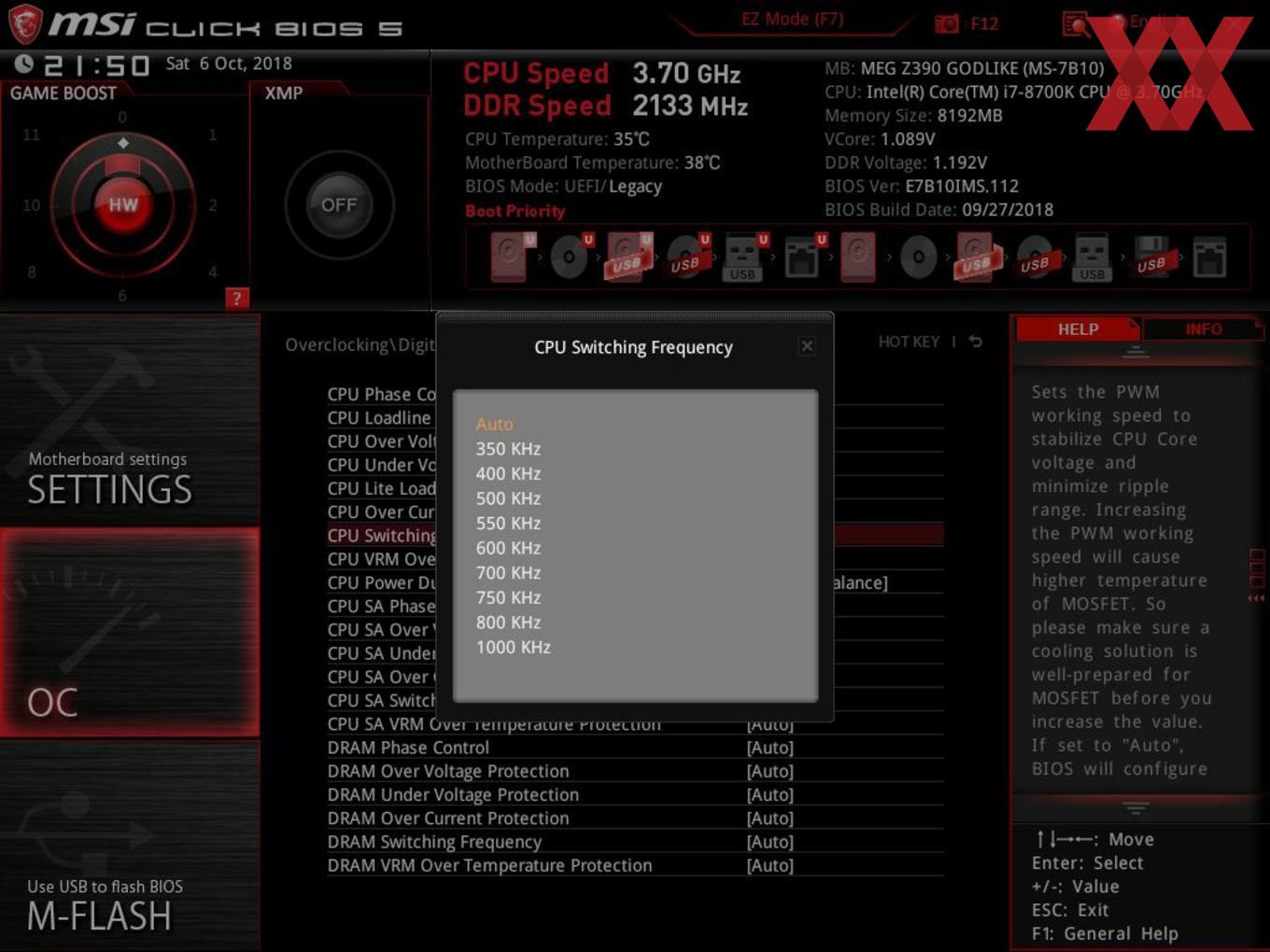Screen dimensions: 1270x952
Task: Select the UEFI USB key boot icon
Action: [x=744, y=257]
